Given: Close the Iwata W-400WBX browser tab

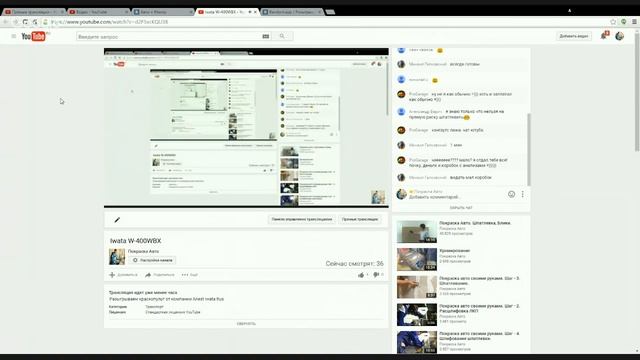Looking at the screenshot, I should (255, 12).
